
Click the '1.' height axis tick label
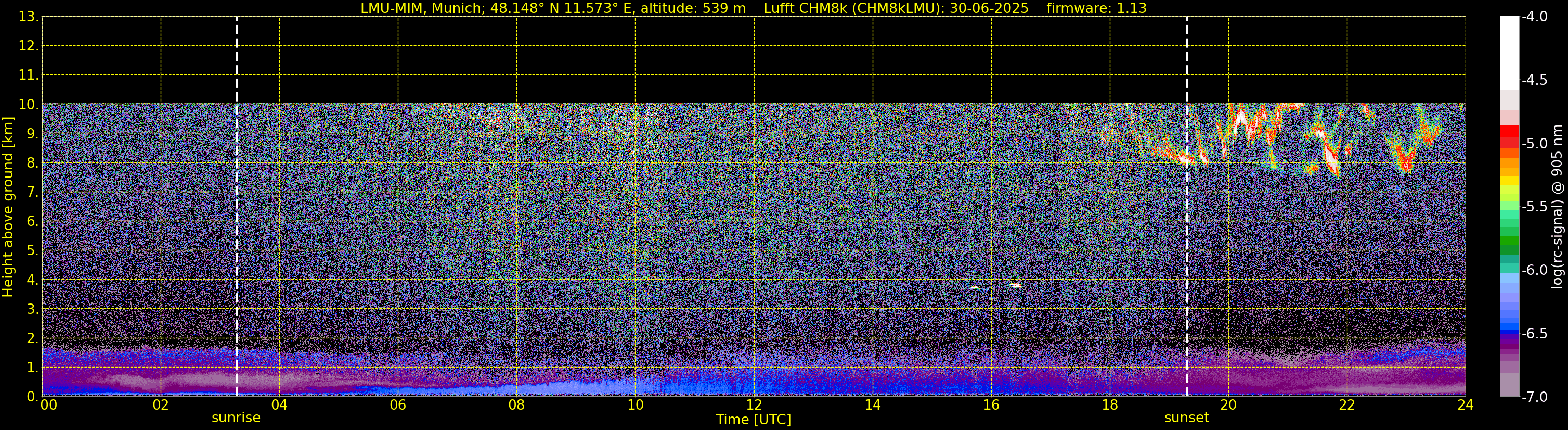coord(32,368)
